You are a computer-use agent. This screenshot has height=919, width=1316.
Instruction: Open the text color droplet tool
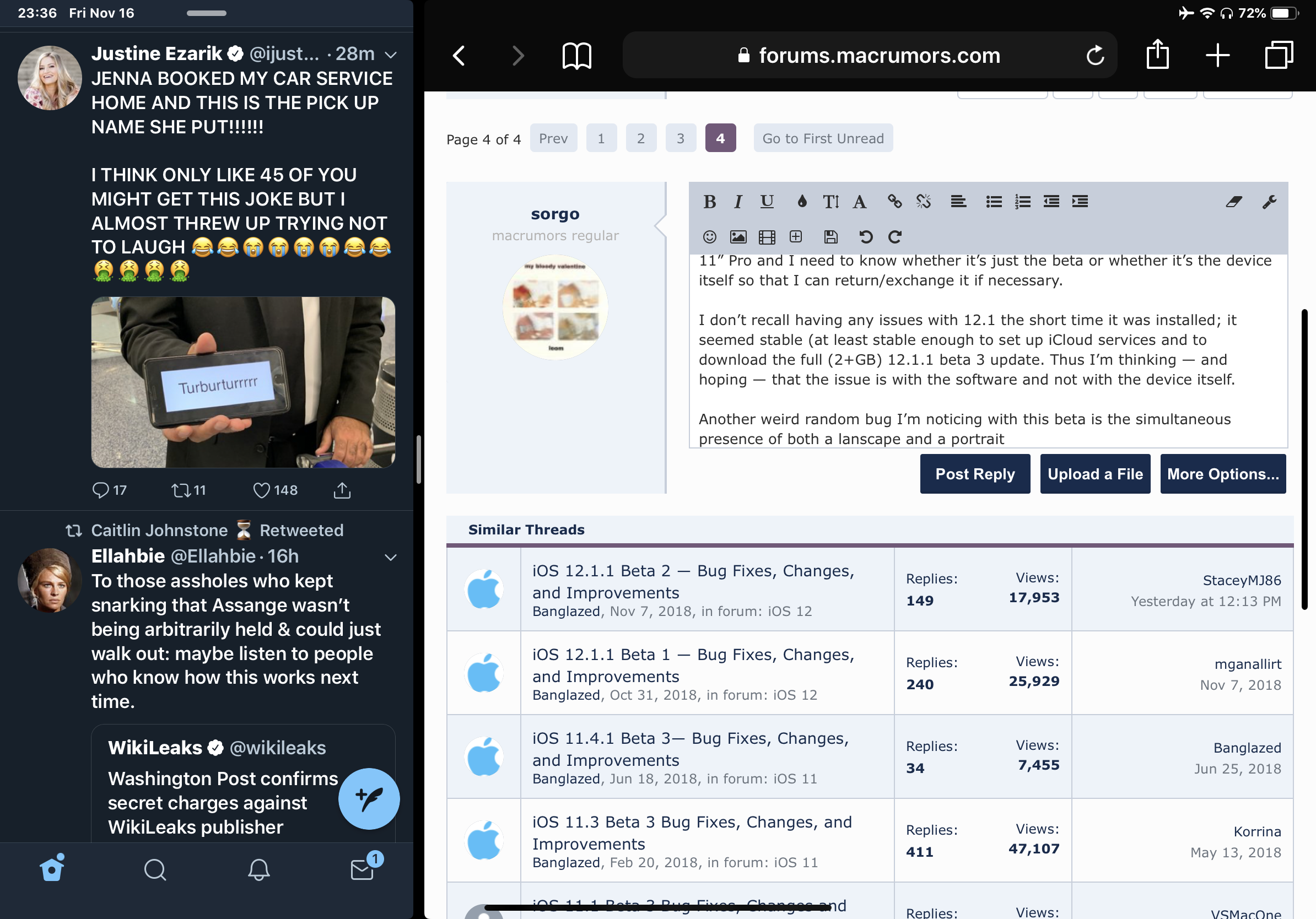[x=802, y=202]
